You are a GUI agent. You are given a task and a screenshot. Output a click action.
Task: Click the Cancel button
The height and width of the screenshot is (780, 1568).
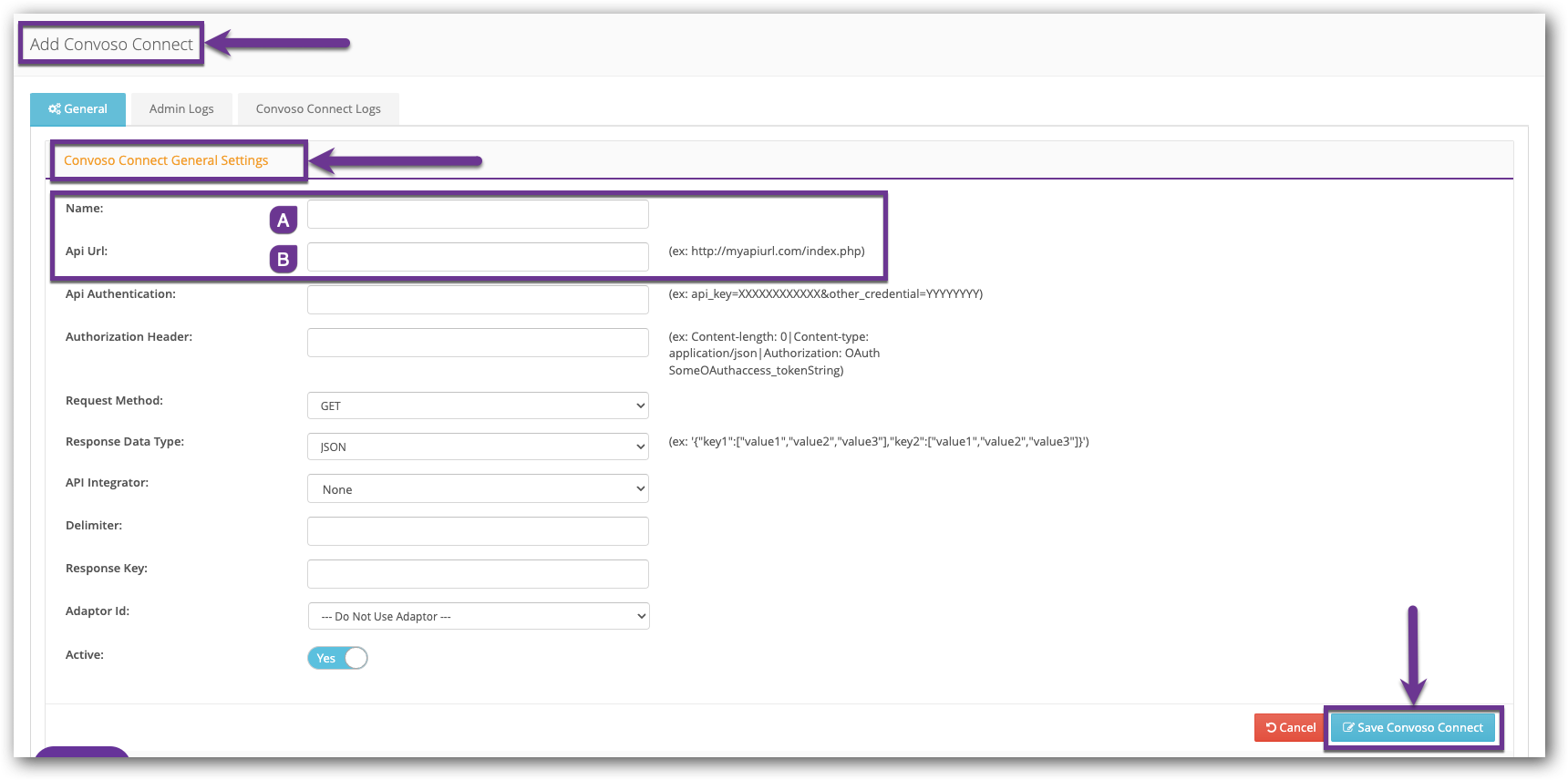point(1290,727)
